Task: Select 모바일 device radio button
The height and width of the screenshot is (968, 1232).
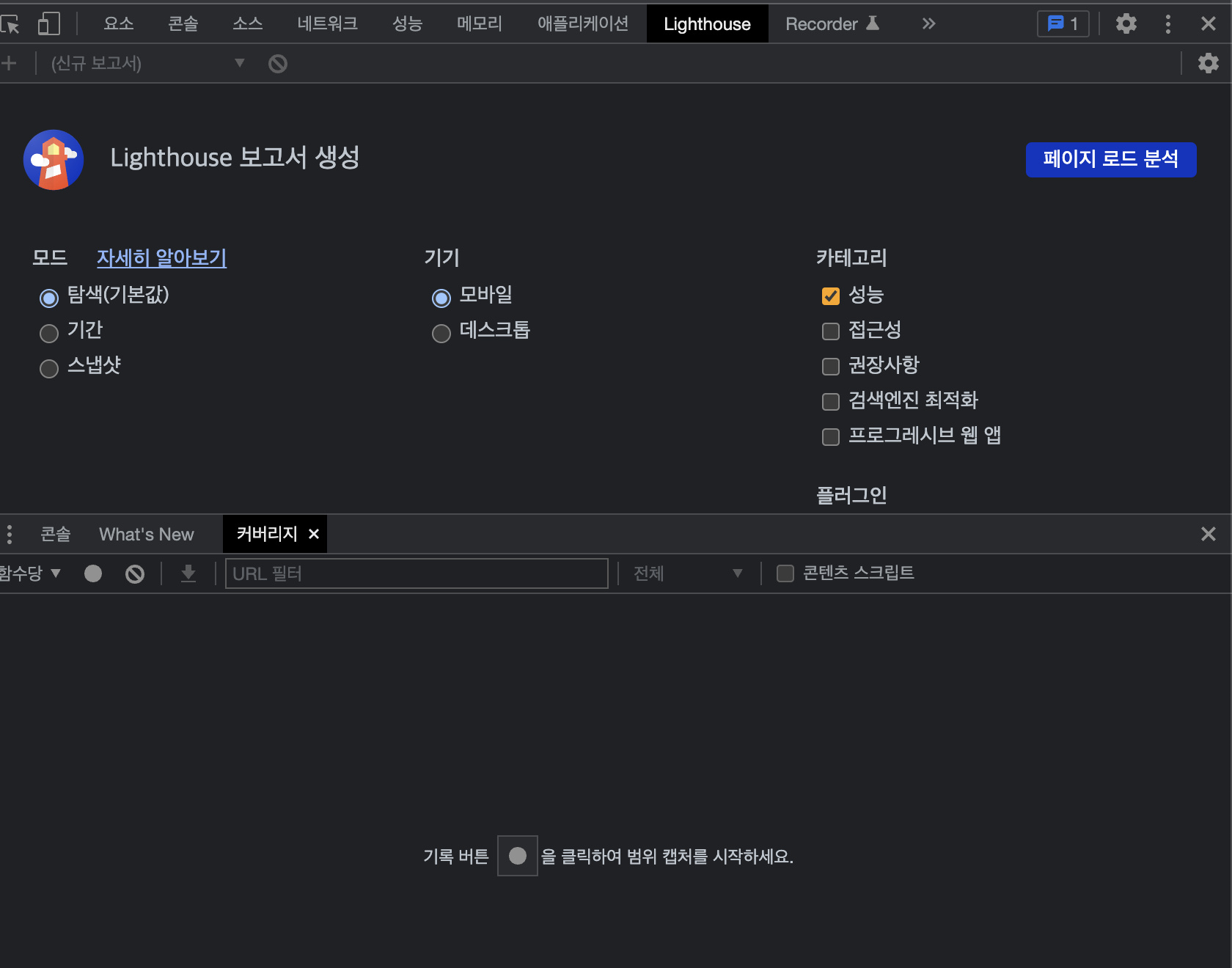Action: click(x=441, y=298)
